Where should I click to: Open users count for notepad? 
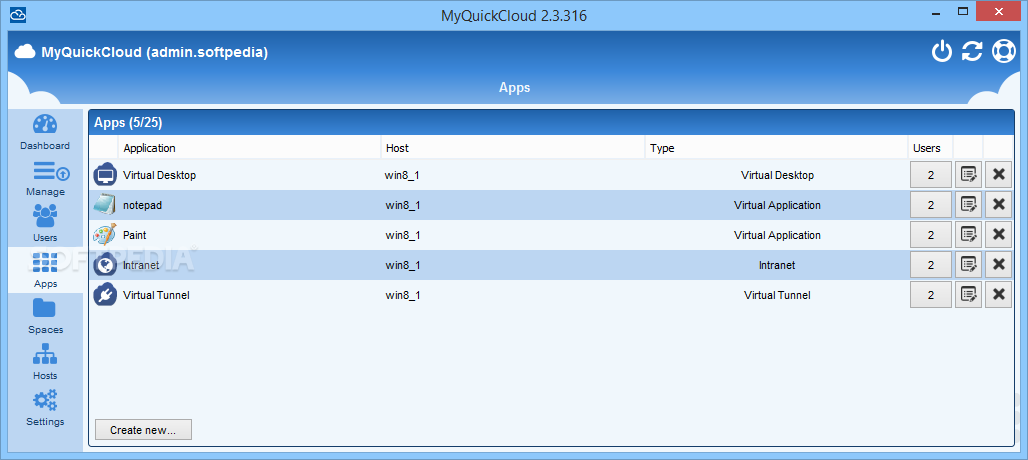pyautogui.click(x=930, y=205)
